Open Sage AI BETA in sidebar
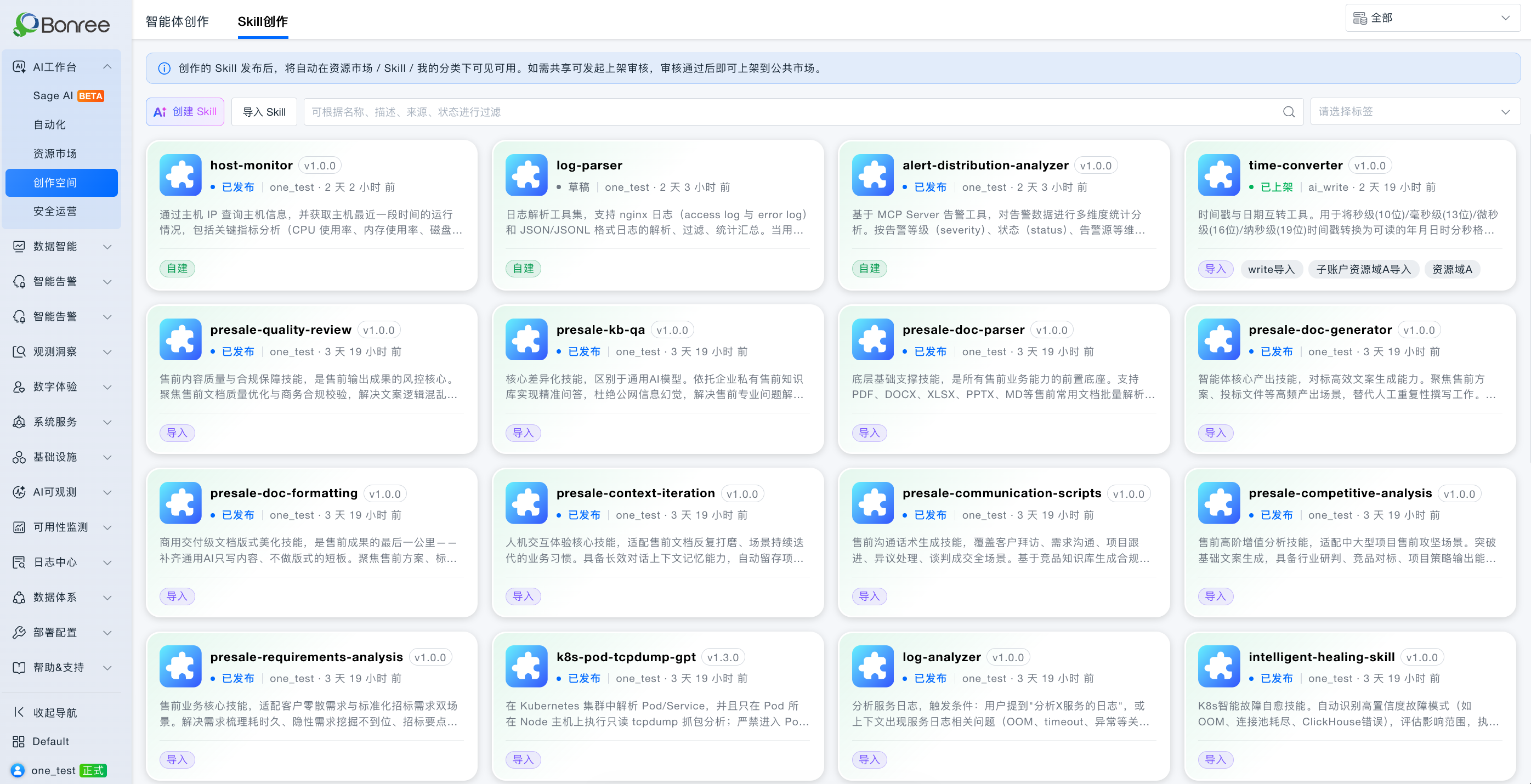1531x784 pixels. click(x=69, y=96)
